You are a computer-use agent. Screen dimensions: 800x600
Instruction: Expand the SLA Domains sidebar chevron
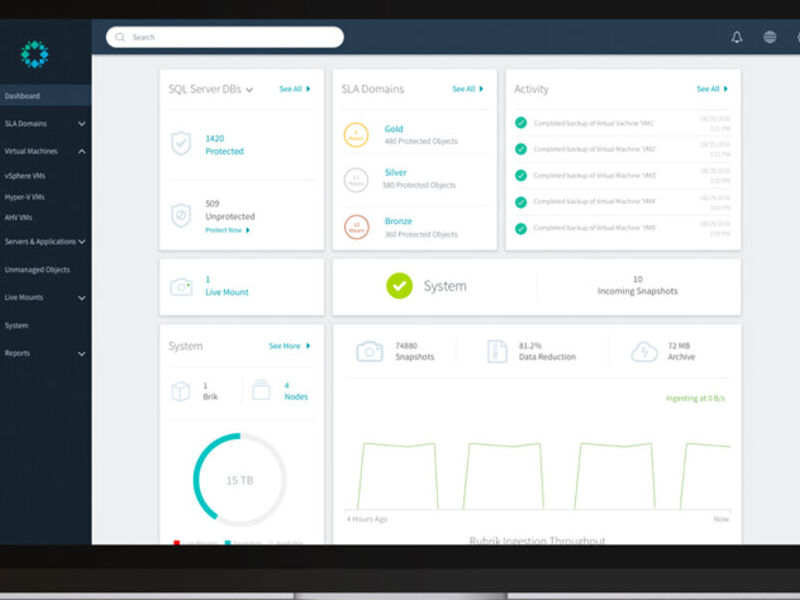click(82, 124)
